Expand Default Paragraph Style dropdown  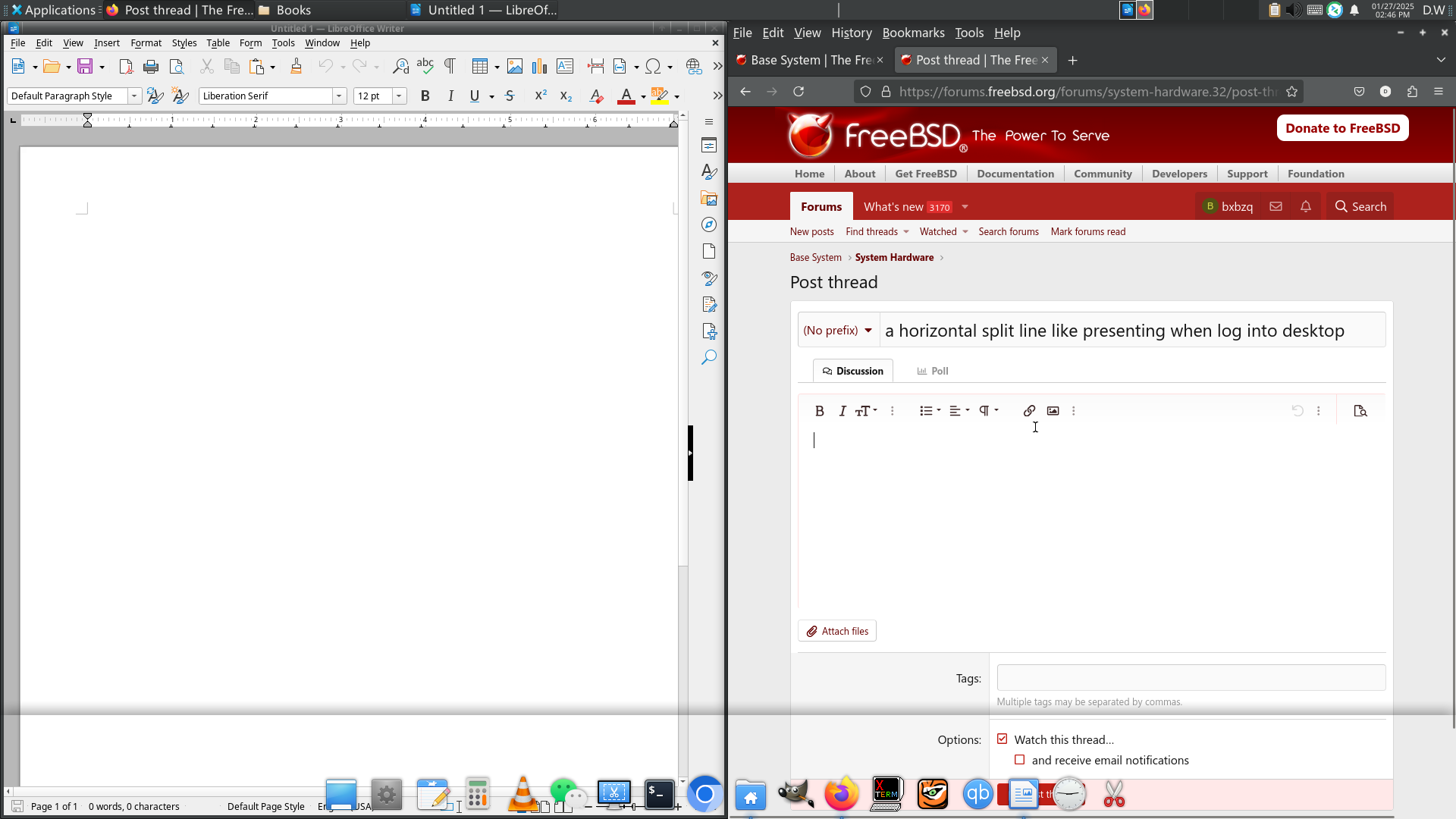point(134,96)
